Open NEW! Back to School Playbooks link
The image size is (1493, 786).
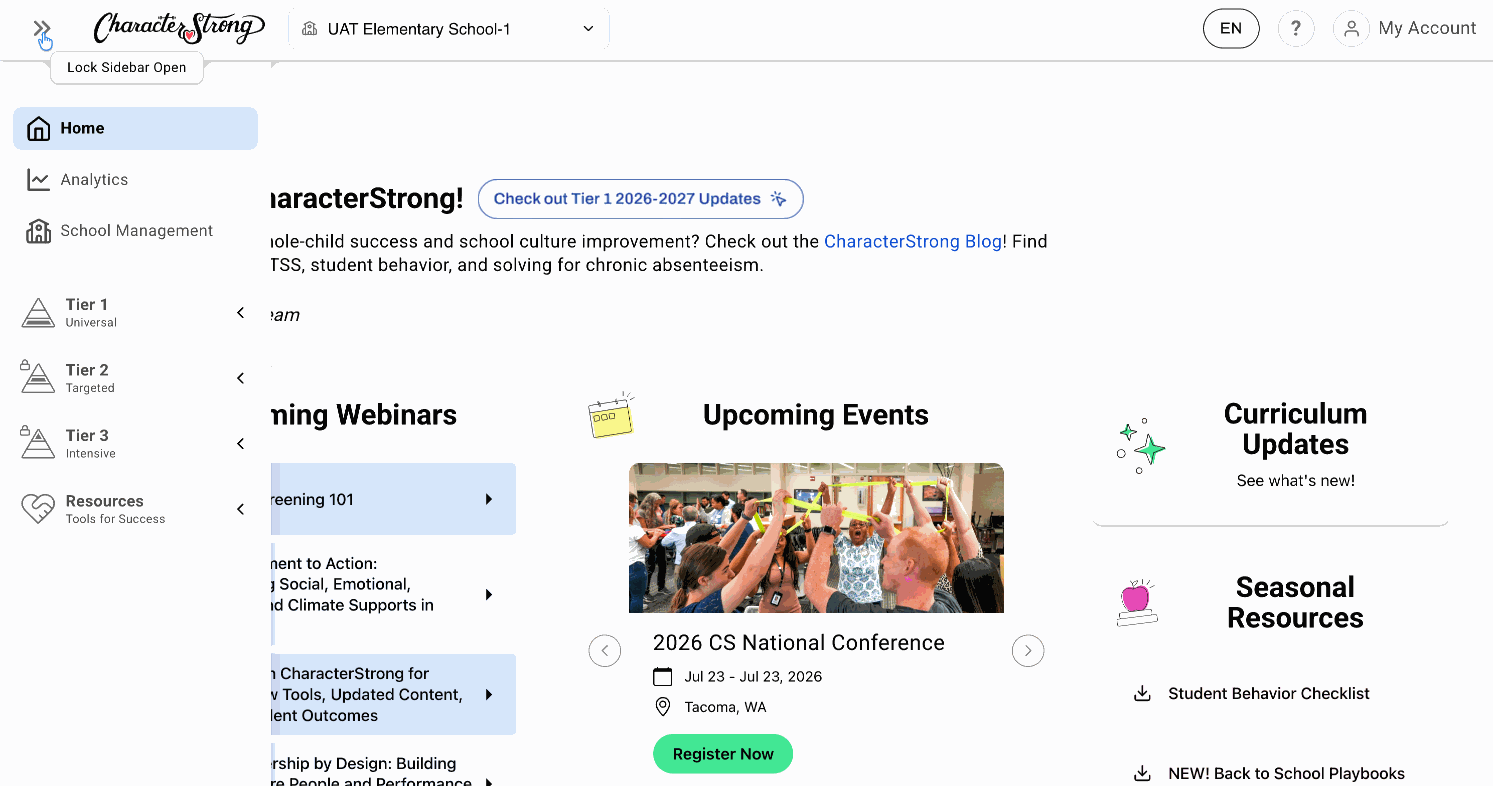pos(1287,774)
